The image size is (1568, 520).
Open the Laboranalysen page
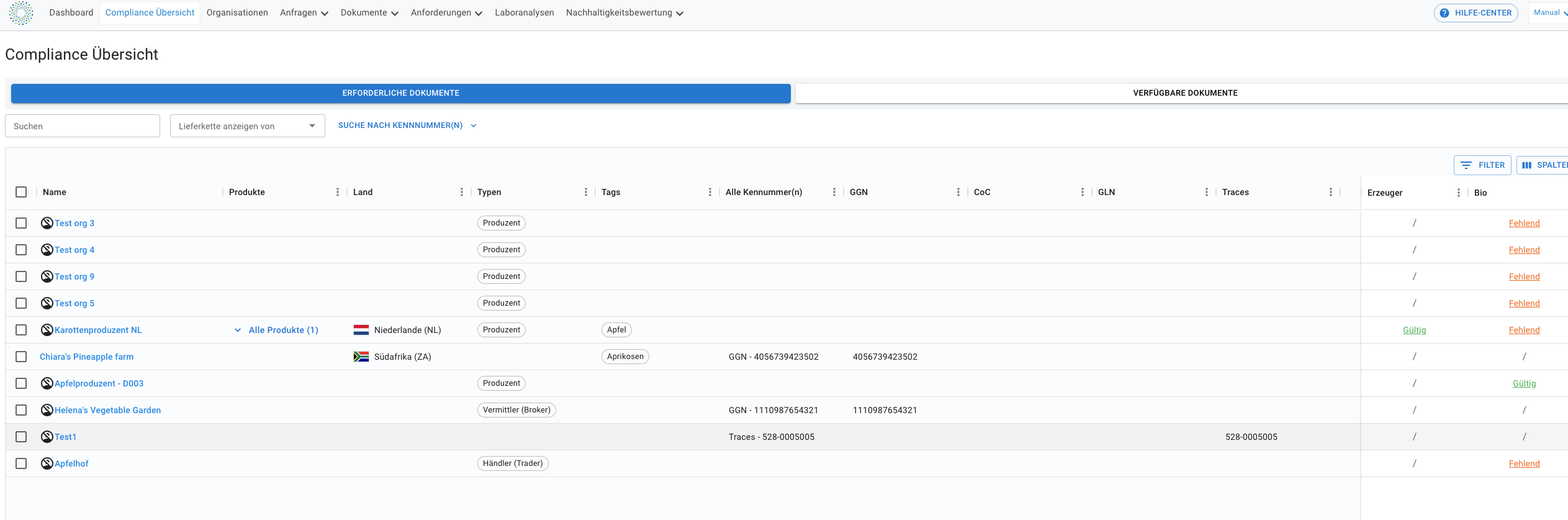(x=525, y=13)
